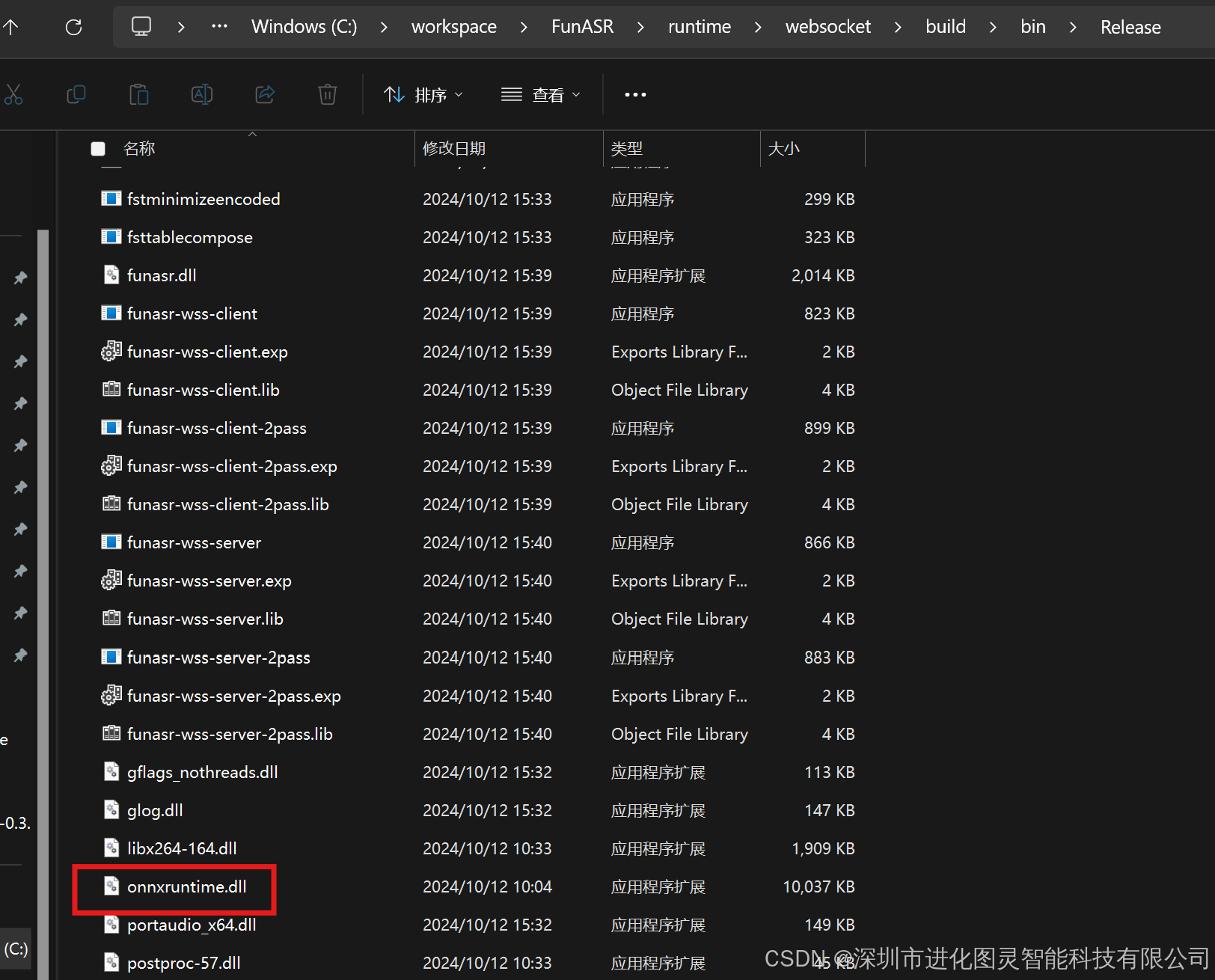Click the 10,037 KB size cell
This screenshot has height=980, width=1215.
pyautogui.click(x=818, y=886)
